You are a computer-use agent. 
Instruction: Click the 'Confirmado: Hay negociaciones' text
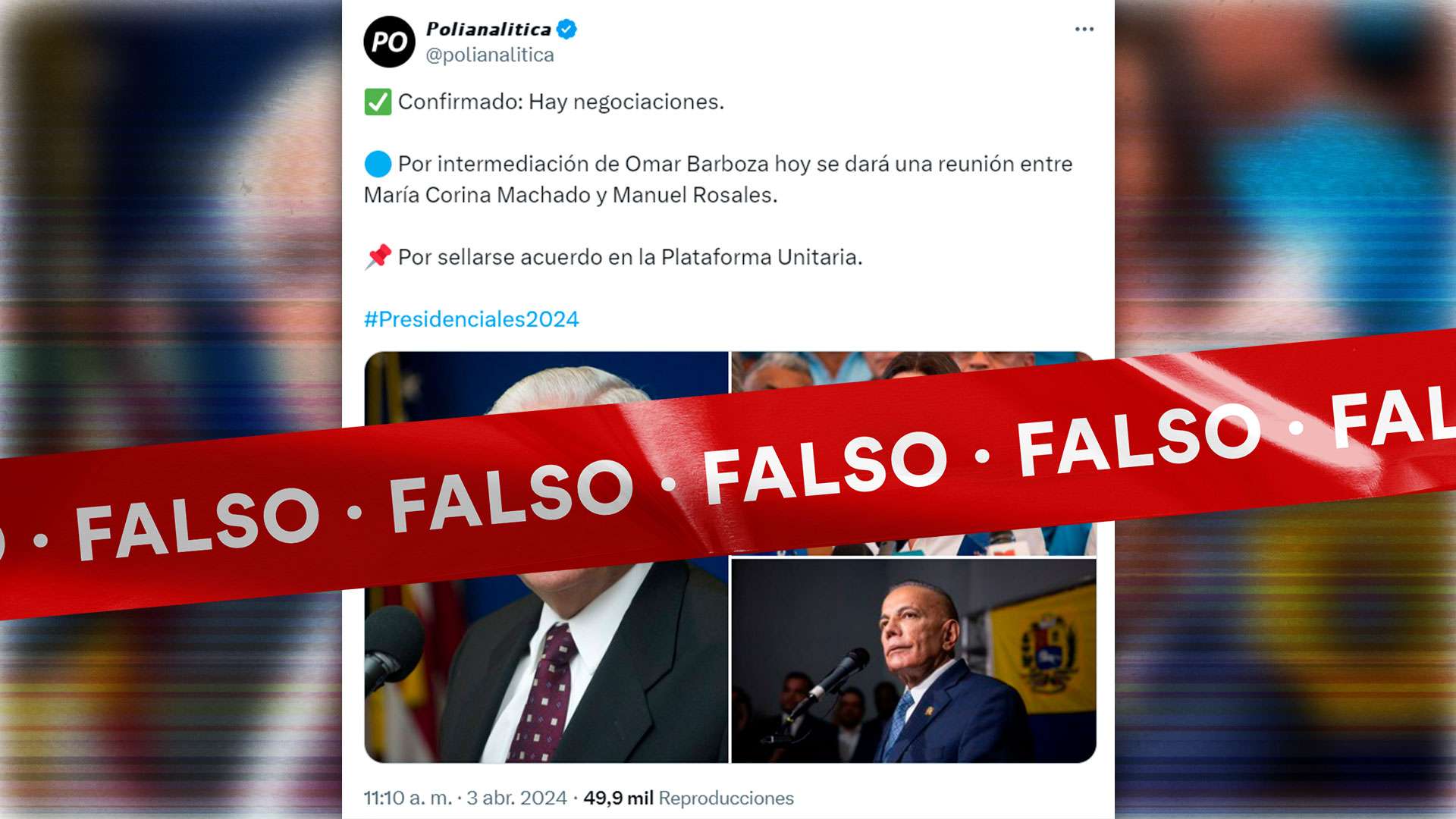(561, 102)
